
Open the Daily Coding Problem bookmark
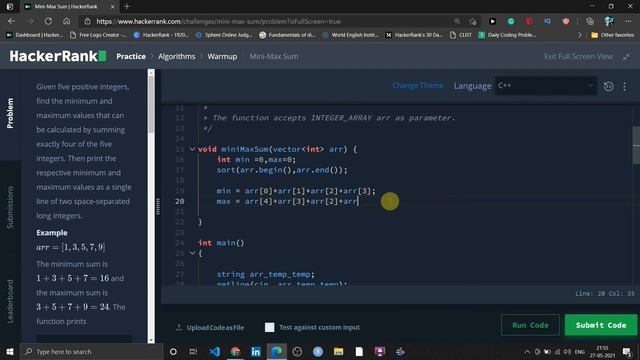point(507,35)
